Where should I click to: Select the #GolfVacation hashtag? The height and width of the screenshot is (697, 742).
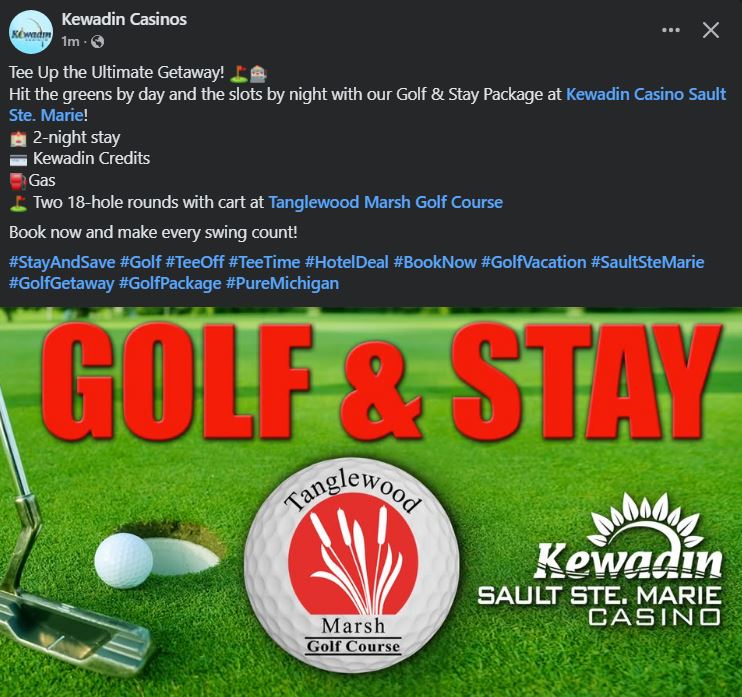pyautogui.click(x=533, y=263)
